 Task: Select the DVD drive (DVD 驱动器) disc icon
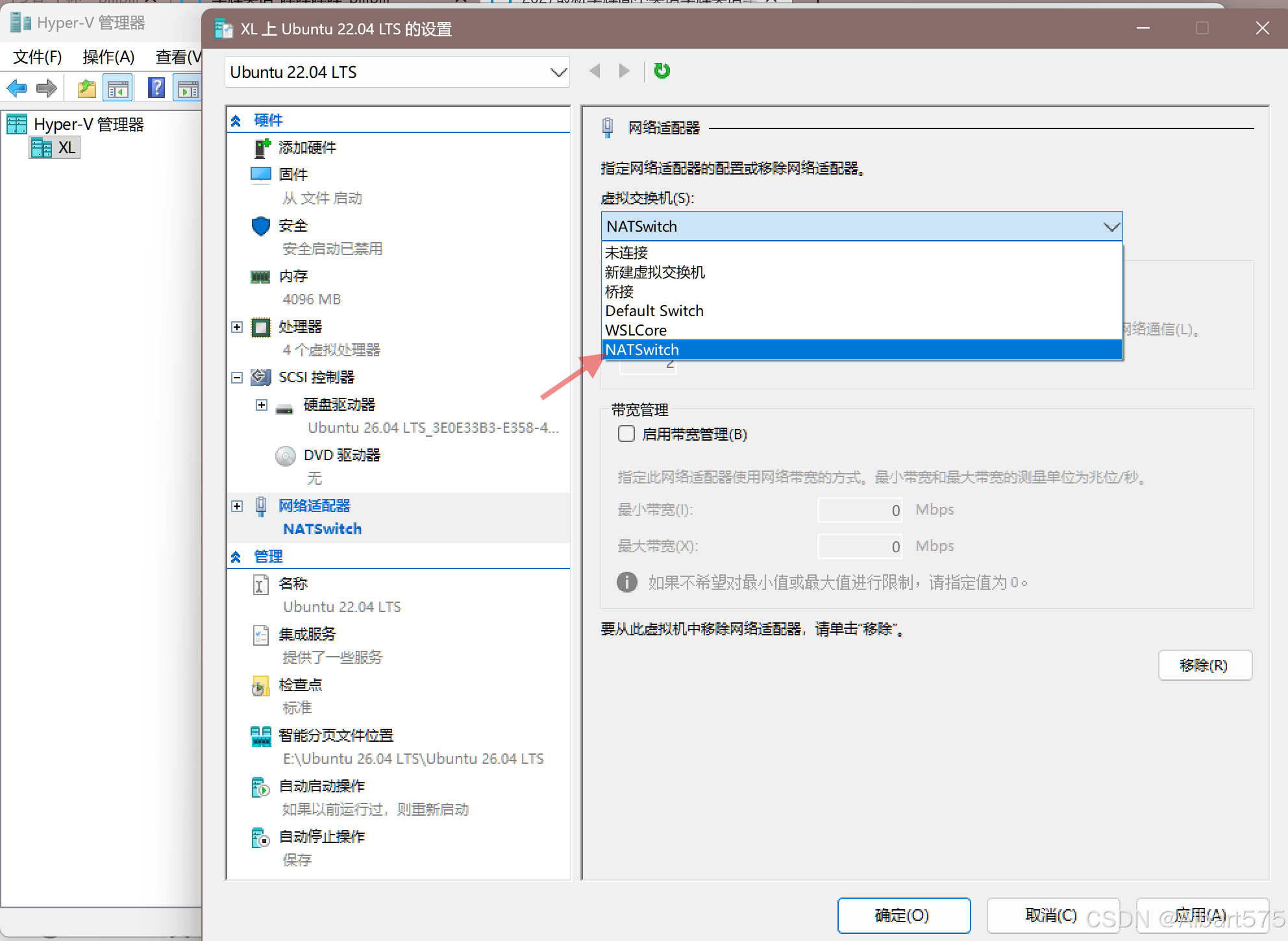click(286, 456)
